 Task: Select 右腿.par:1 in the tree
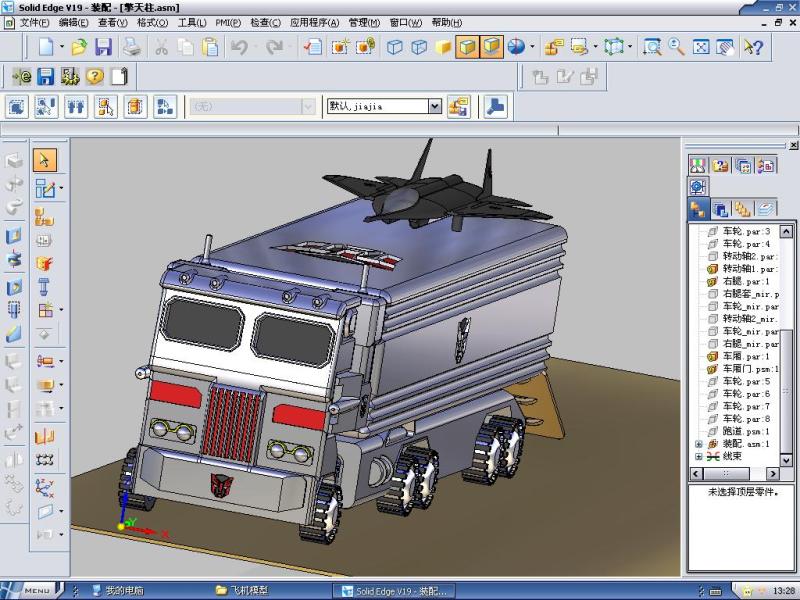pyautogui.click(x=745, y=281)
